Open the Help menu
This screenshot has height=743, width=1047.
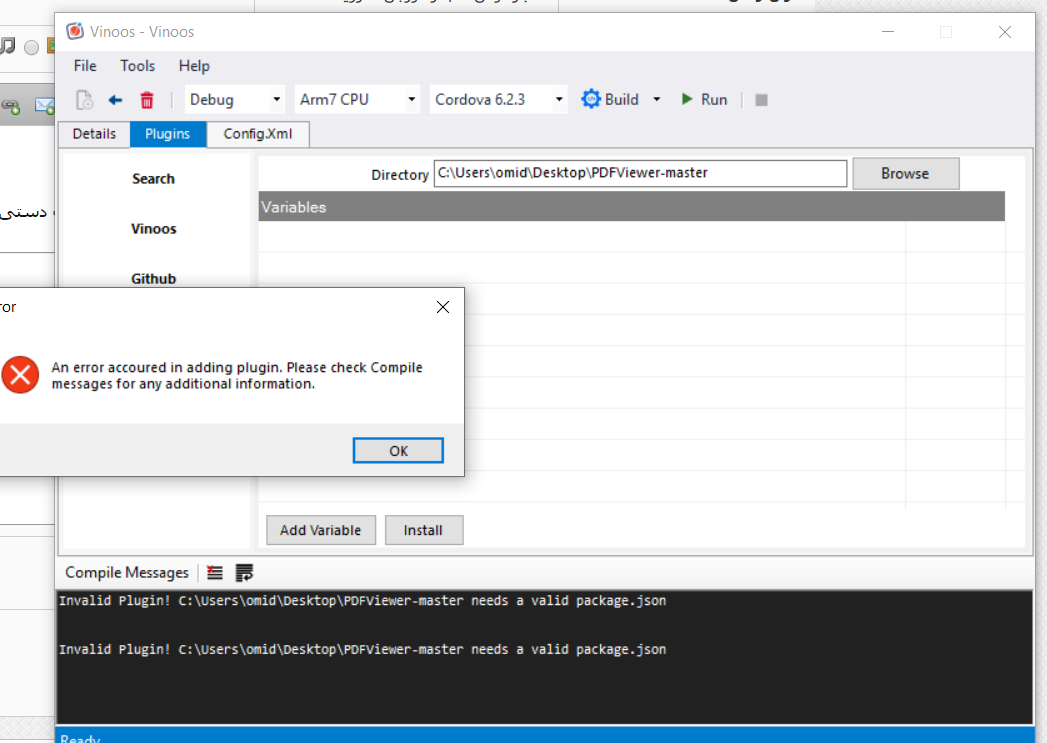coord(194,65)
